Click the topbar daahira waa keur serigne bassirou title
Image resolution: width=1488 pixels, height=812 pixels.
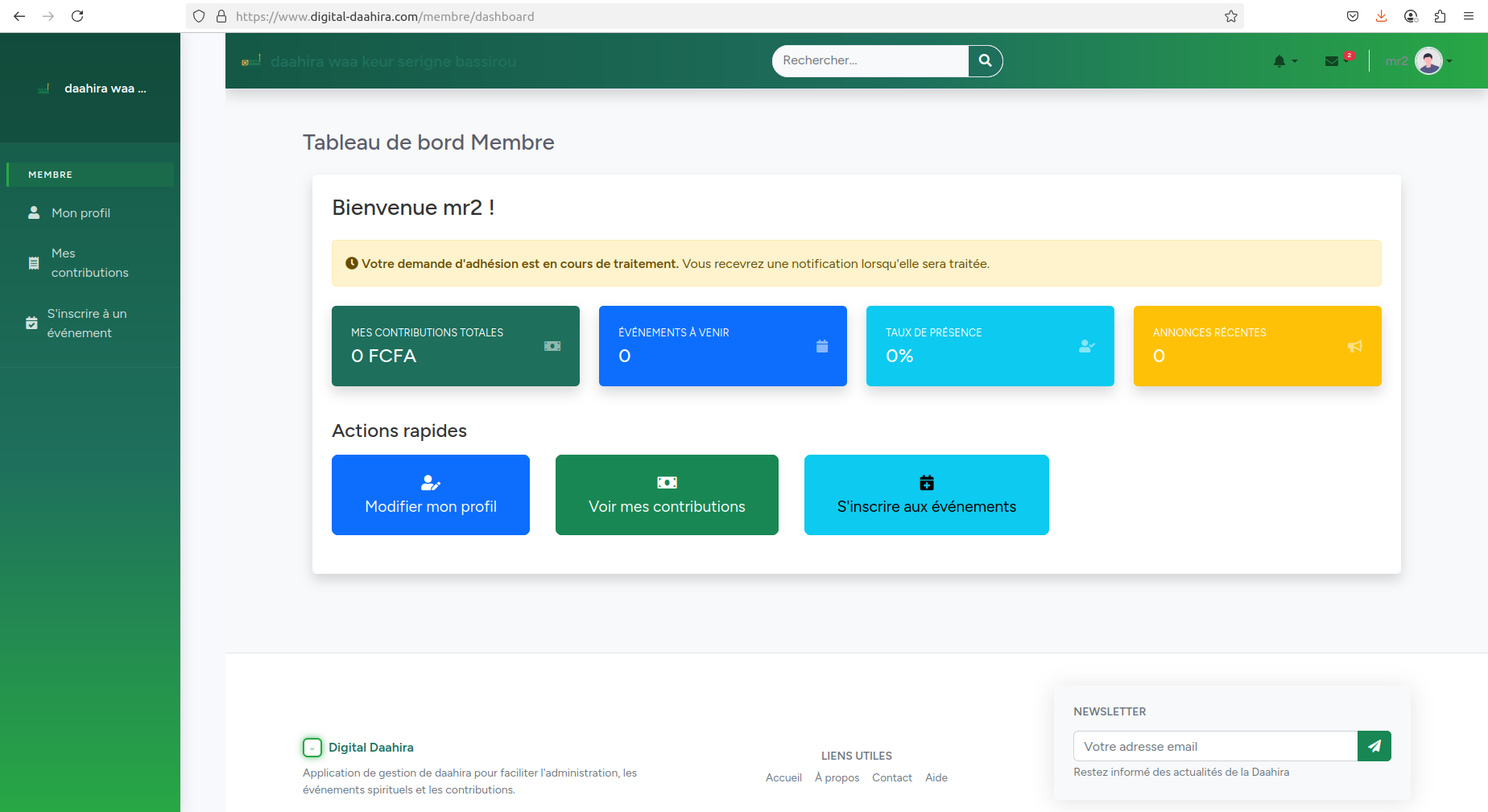393,61
